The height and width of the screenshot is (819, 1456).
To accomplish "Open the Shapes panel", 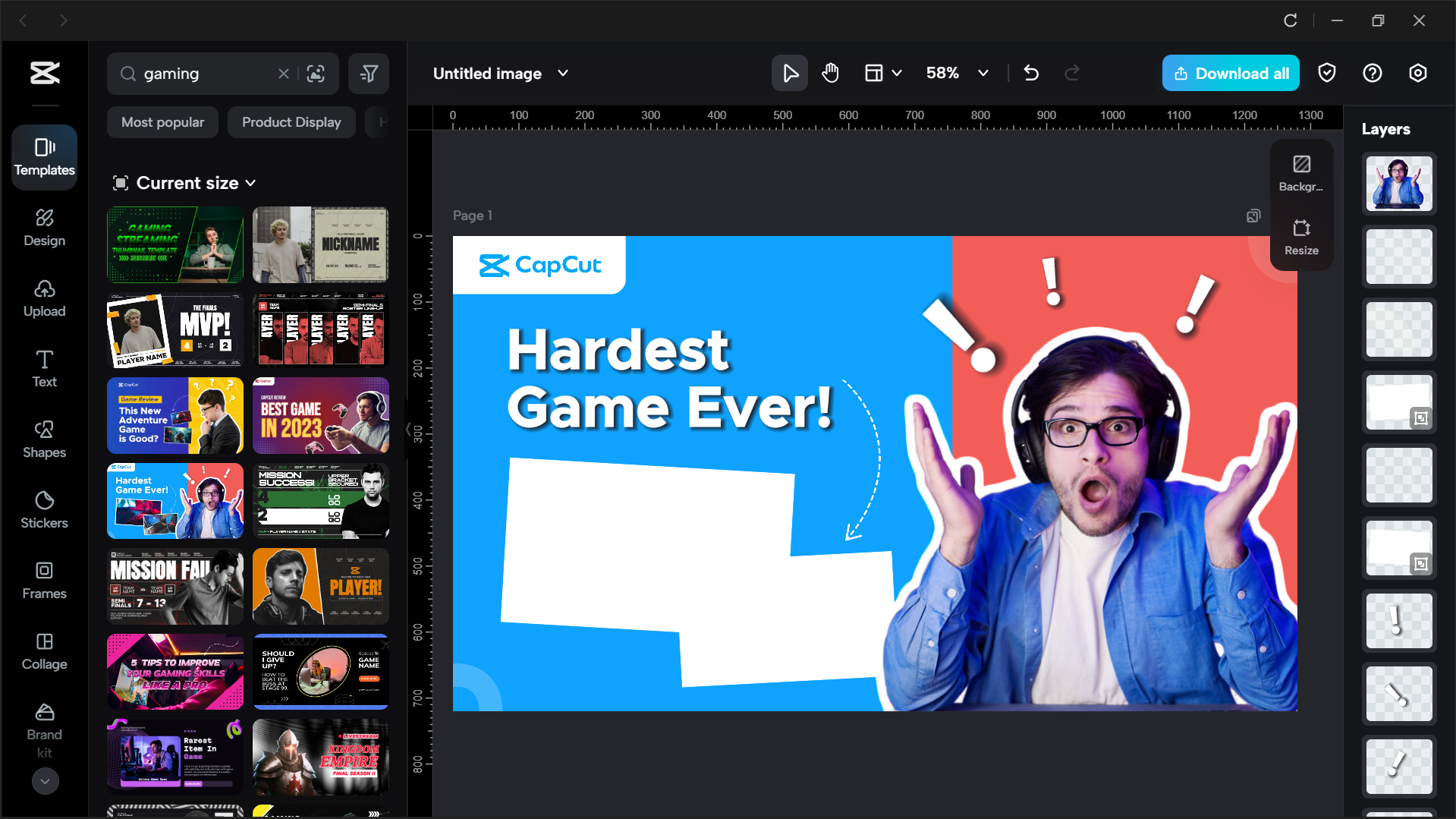I will pos(44,439).
